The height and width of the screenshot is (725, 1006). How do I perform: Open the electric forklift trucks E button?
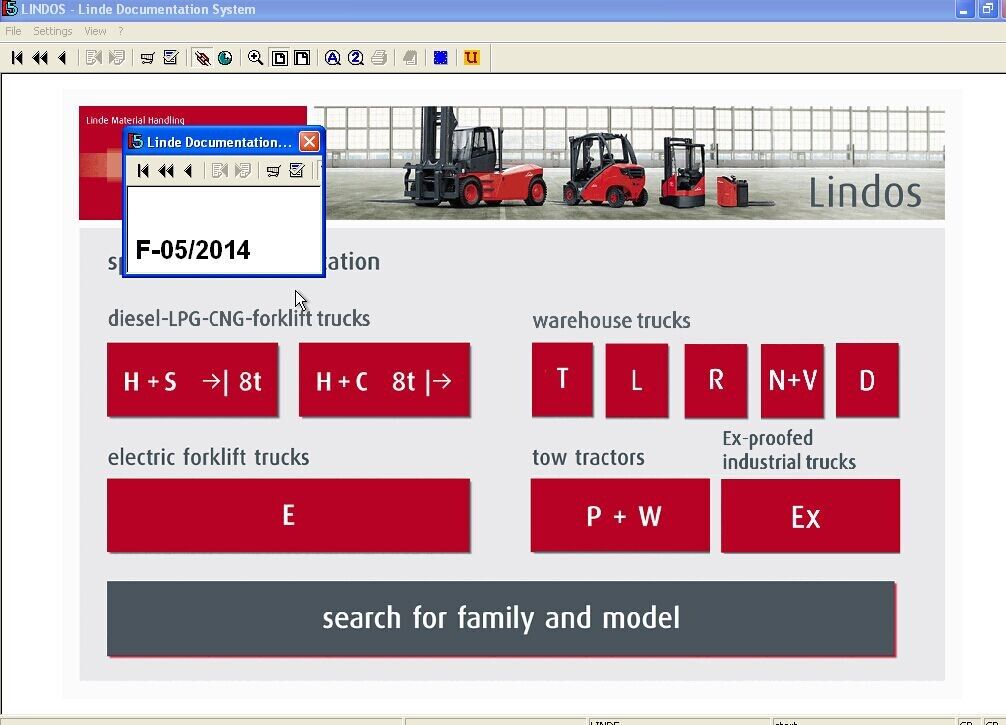click(288, 515)
